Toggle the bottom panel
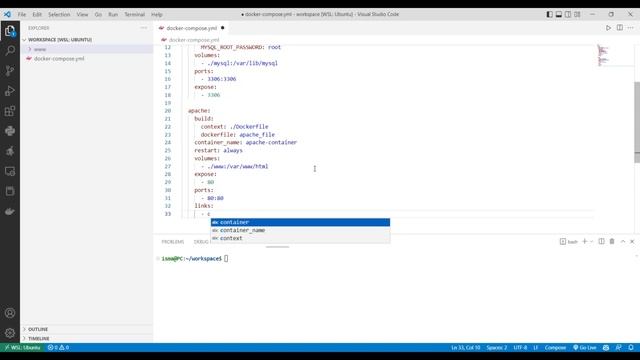Screen dimensions: 640x360 click(559, 14)
